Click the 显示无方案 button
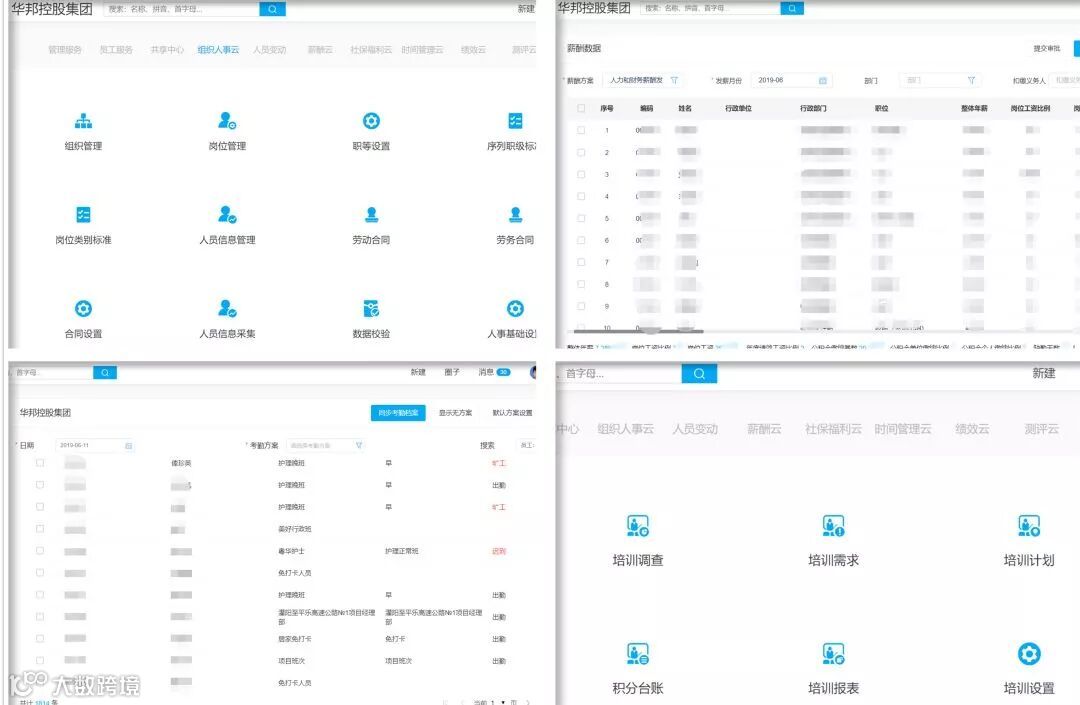The height and width of the screenshot is (705, 1080). click(455, 412)
